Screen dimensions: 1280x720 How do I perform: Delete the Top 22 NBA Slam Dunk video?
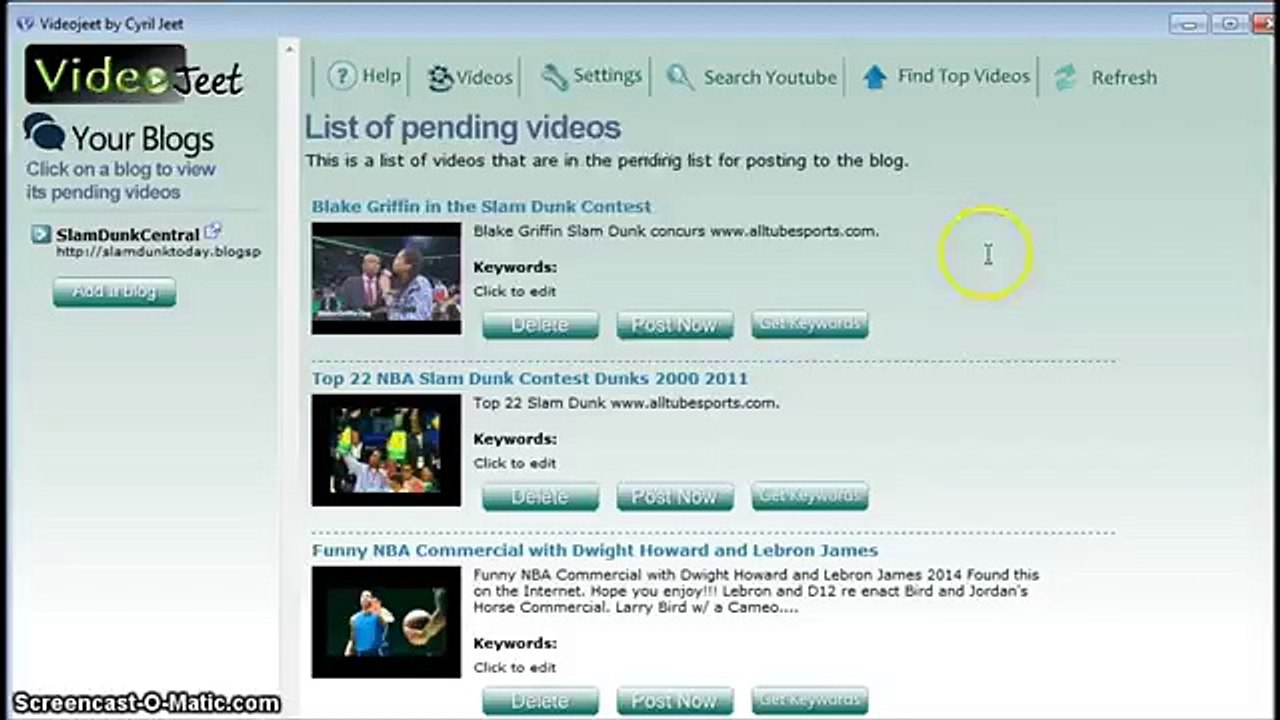[541, 497]
